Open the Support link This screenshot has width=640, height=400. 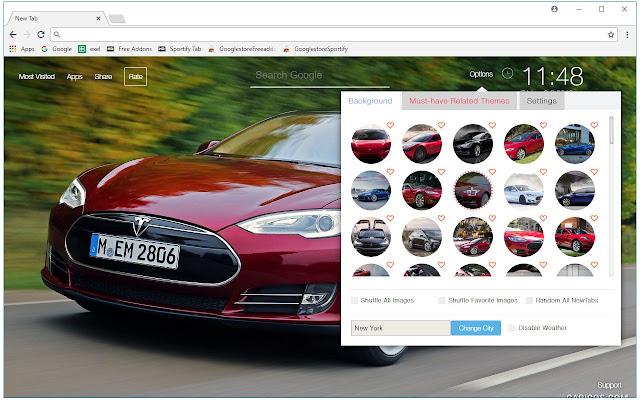tap(609, 385)
